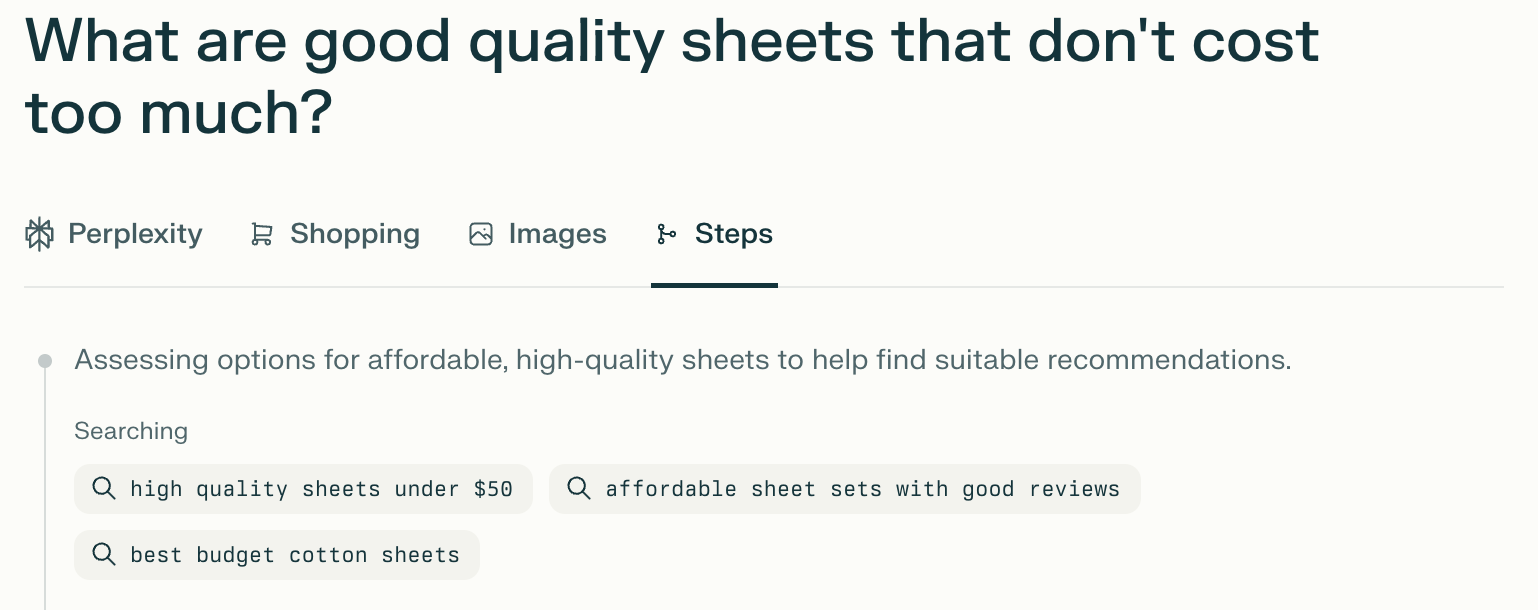Click the step progress dot indicator
This screenshot has height=610, width=1538.
(45, 360)
